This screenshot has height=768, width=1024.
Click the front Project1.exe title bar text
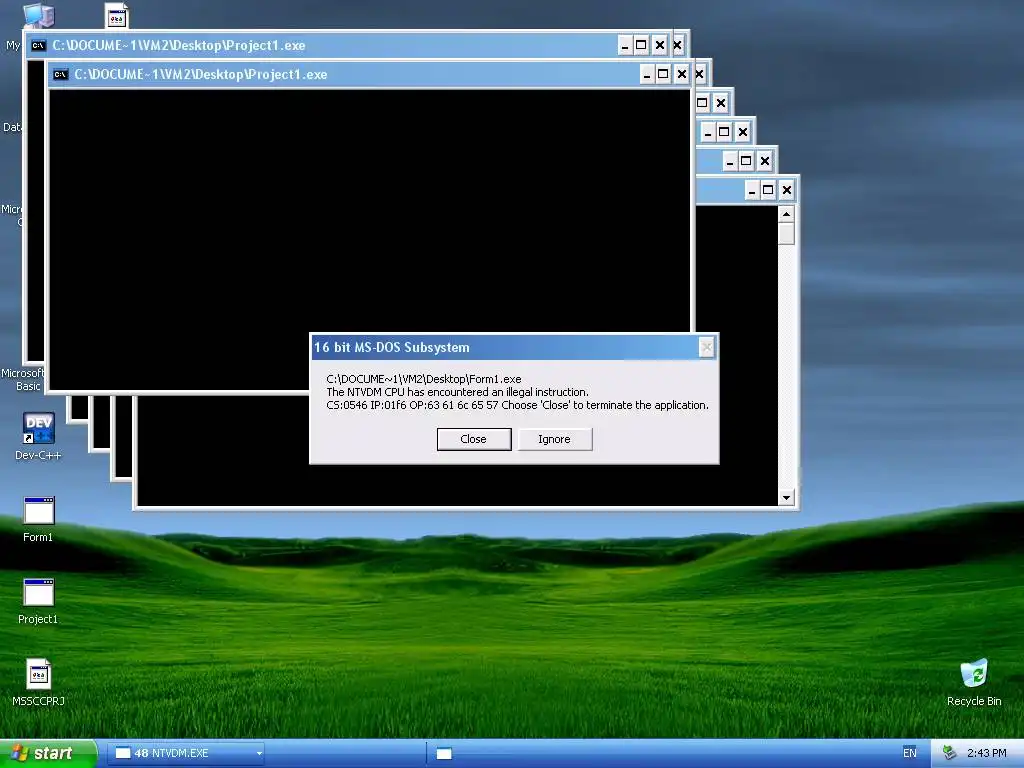point(200,74)
